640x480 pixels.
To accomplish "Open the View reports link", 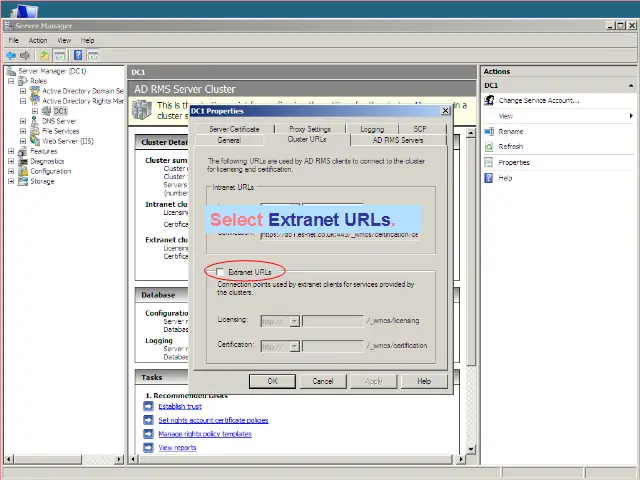I will pos(178,447).
